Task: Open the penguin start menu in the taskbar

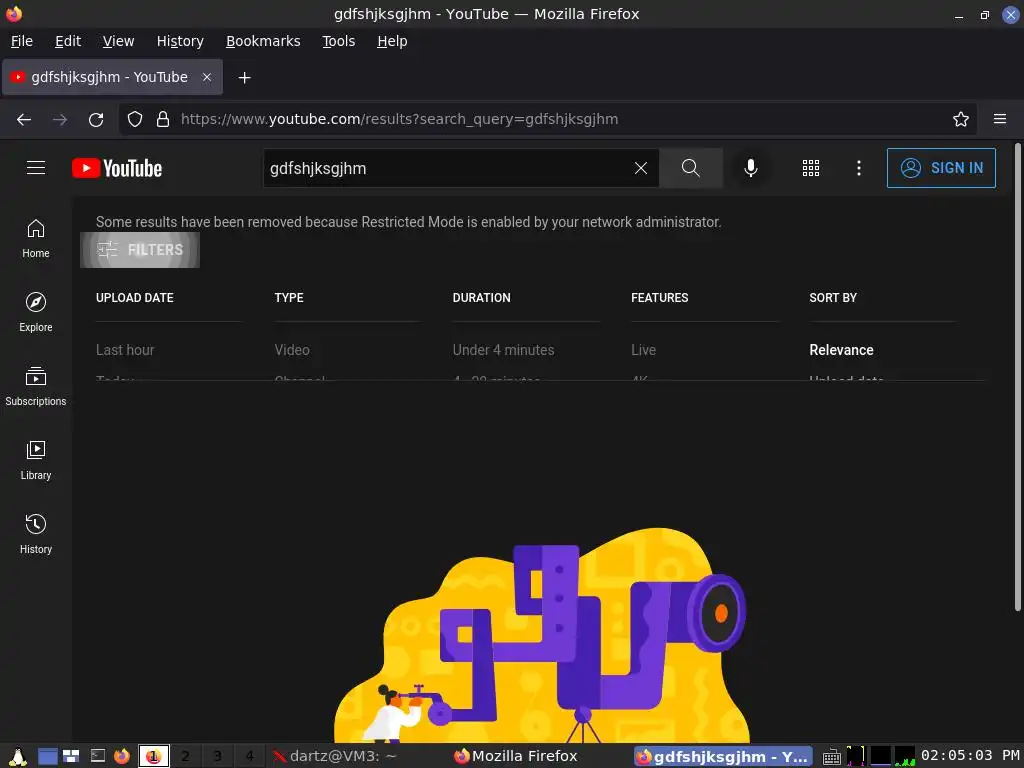Action: pyautogui.click(x=17, y=756)
